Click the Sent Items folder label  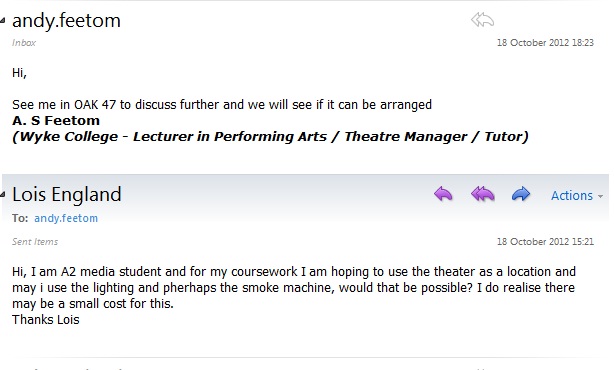35,242
